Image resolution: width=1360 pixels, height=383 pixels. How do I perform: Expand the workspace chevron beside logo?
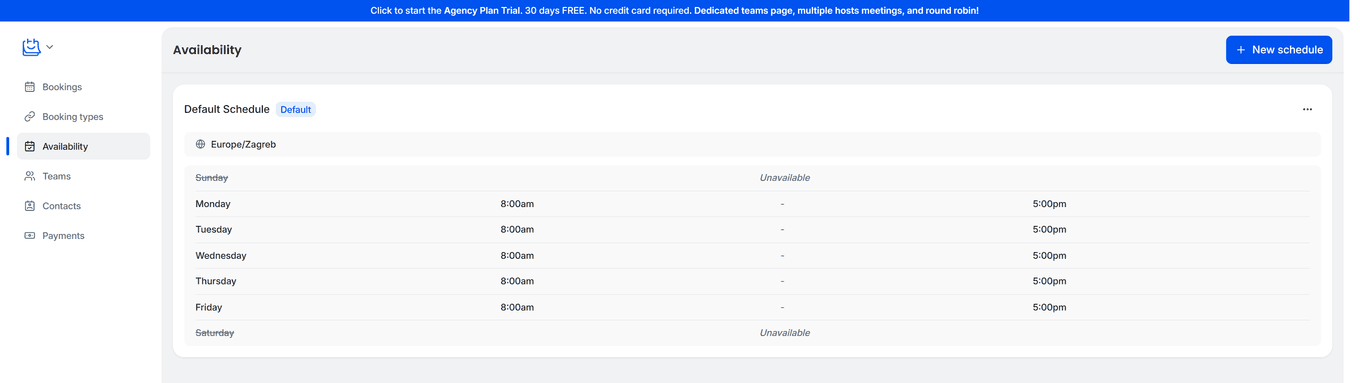coord(50,47)
